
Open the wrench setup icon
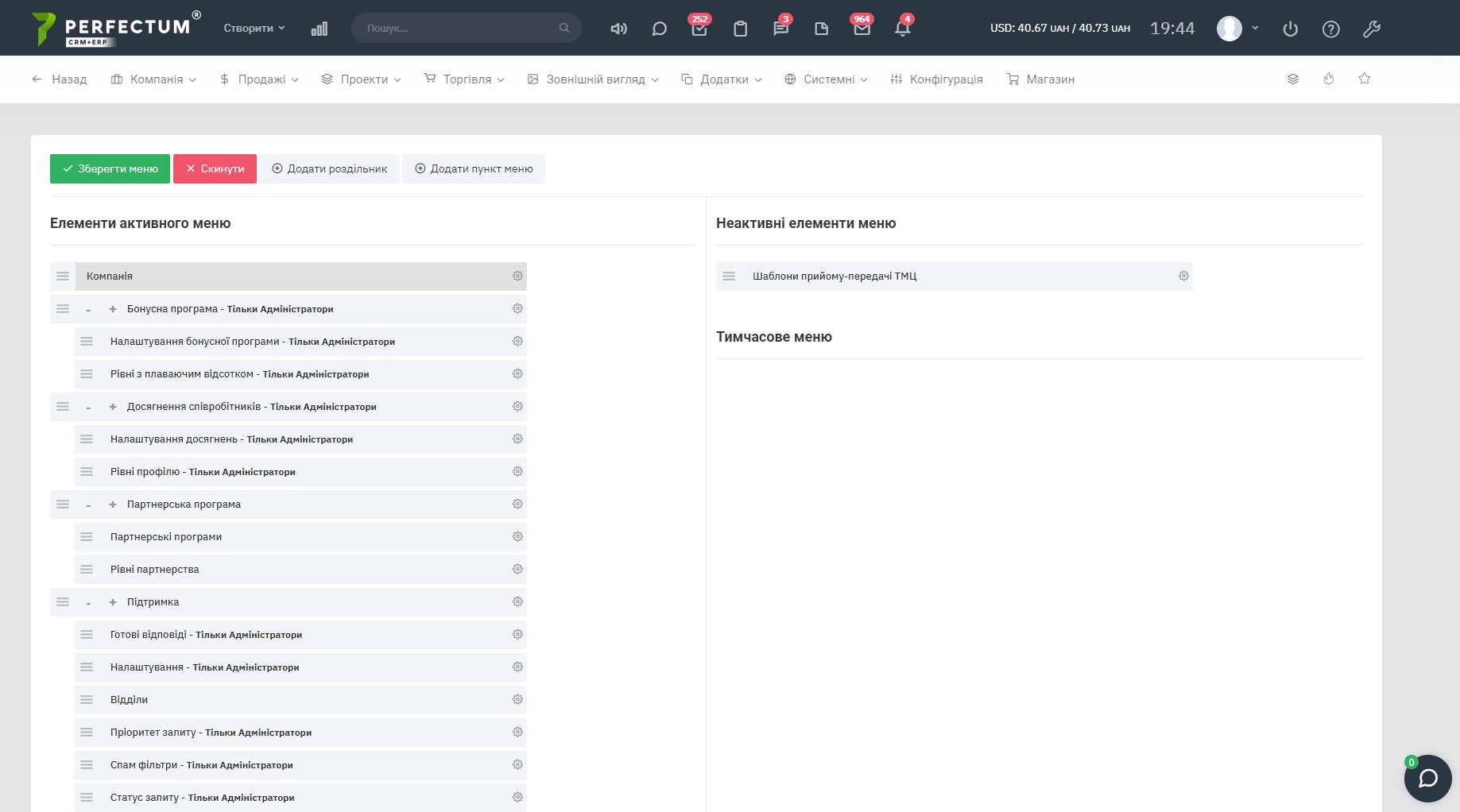[x=1371, y=29]
